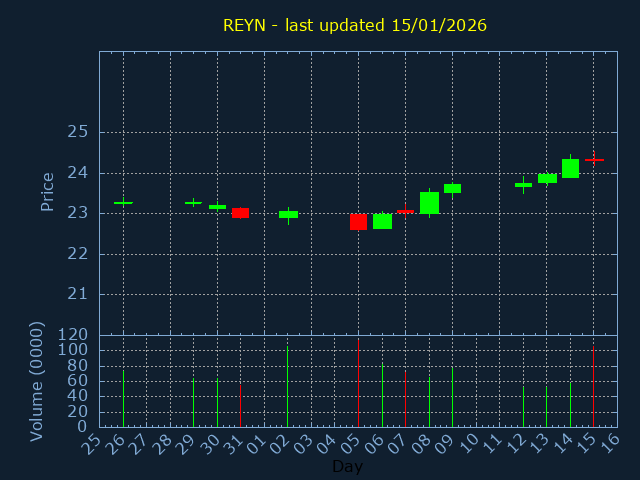Viewport: 640px width, 480px height.
Task: Click the red candlestick on day 05
Action: pos(358,221)
